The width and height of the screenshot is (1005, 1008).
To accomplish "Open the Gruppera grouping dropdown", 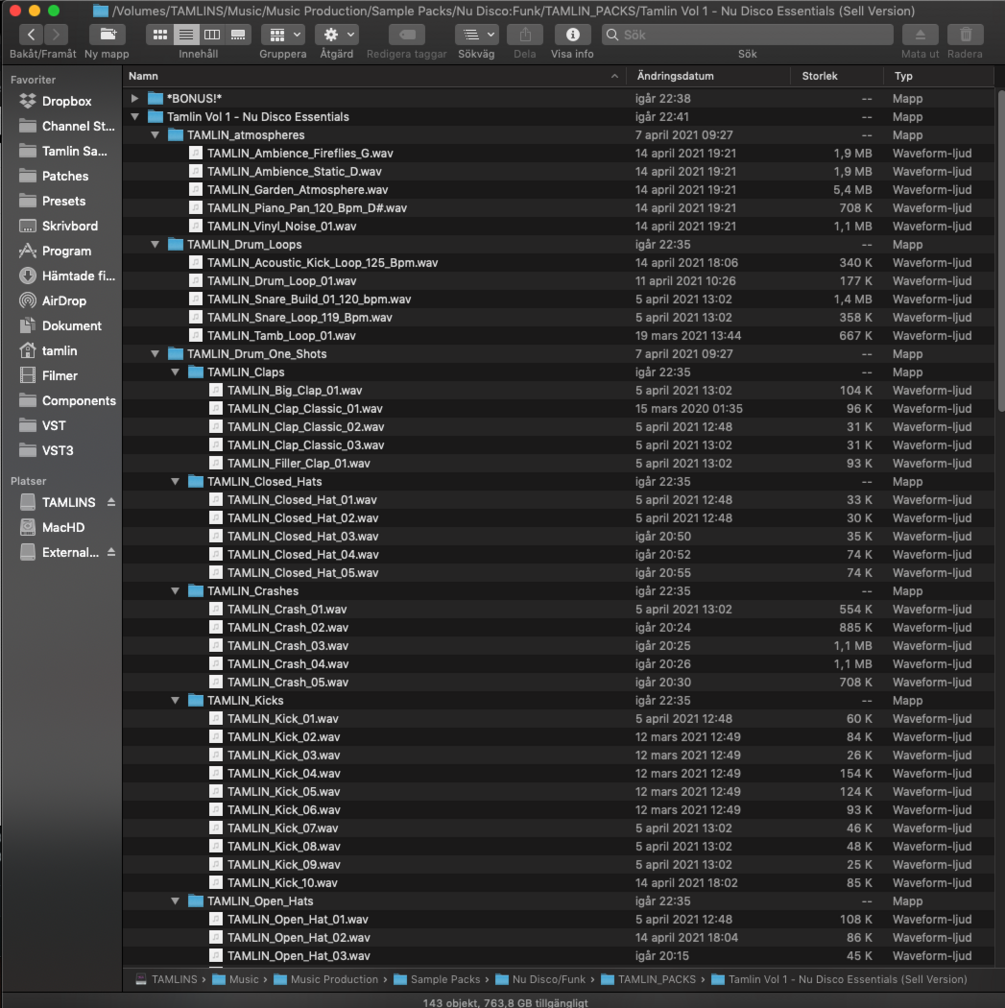I will (283, 35).
